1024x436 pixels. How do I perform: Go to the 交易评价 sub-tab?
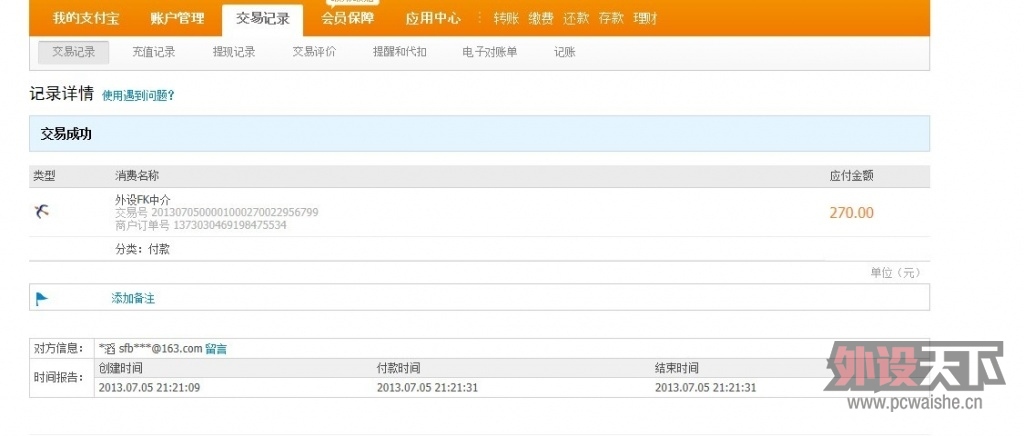pyautogui.click(x=314, y=52)
